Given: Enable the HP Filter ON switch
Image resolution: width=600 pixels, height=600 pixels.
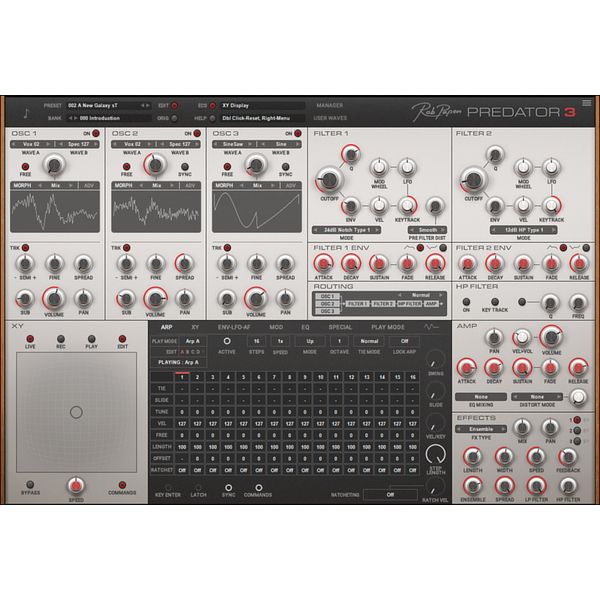Looking at the screenshot, I should click(466, 302).
